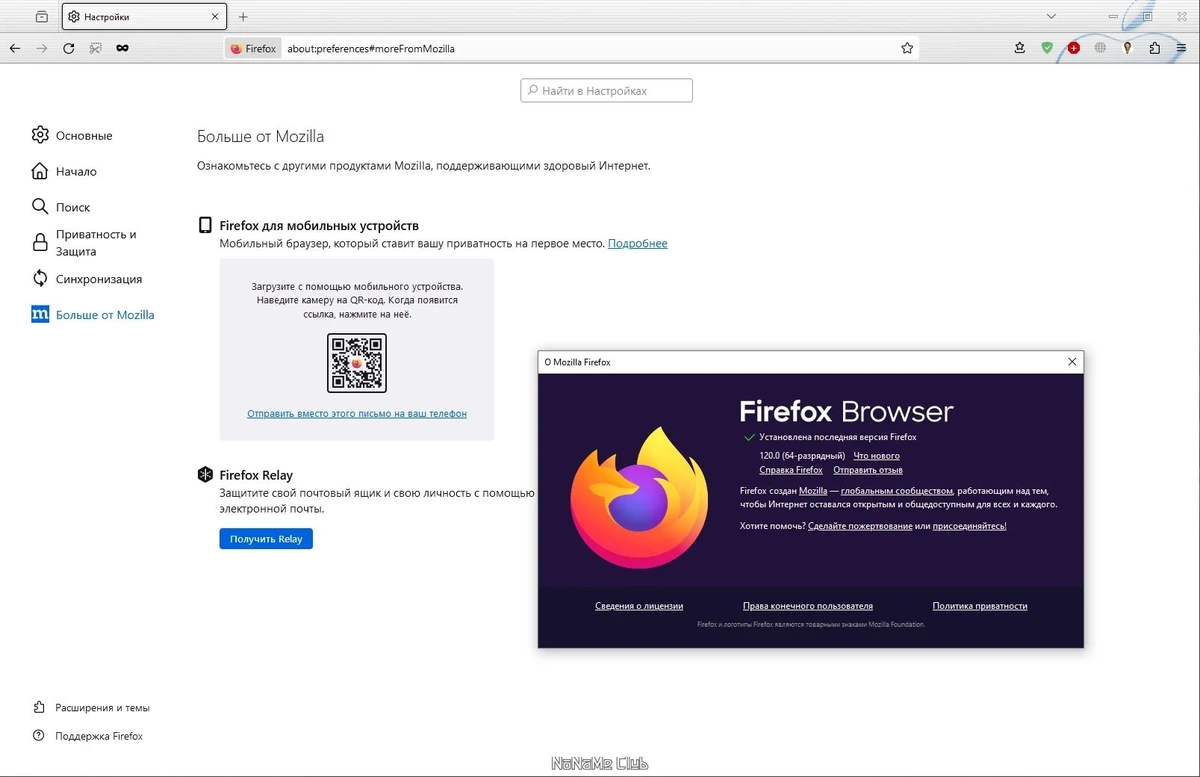The height and width of the screenshot is (777, 1200).
Task: Close the О Mozilla Firefox dialog
Action: pyautogui.click(x=1072, y=362)
